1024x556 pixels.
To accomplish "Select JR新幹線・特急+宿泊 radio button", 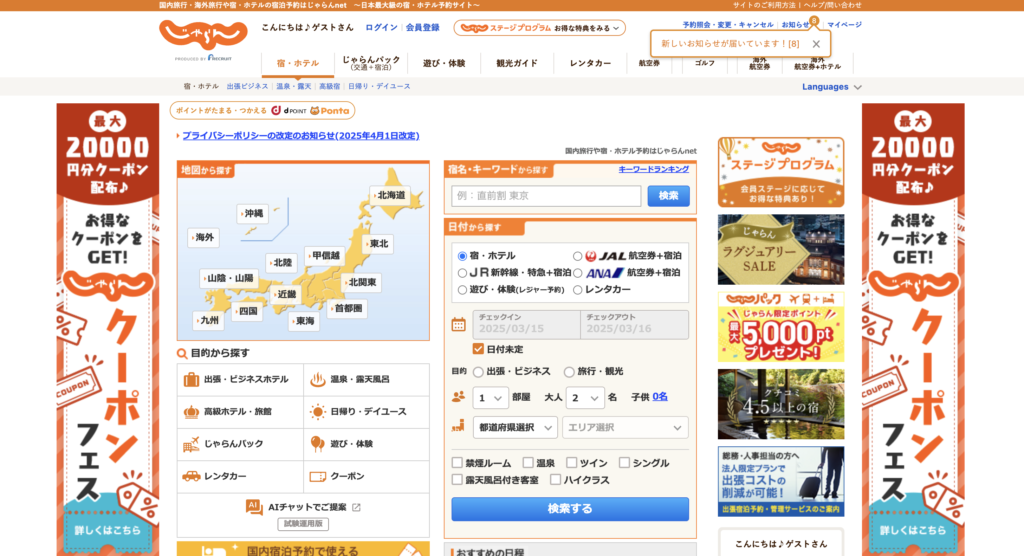I will (x=462, y=273).
